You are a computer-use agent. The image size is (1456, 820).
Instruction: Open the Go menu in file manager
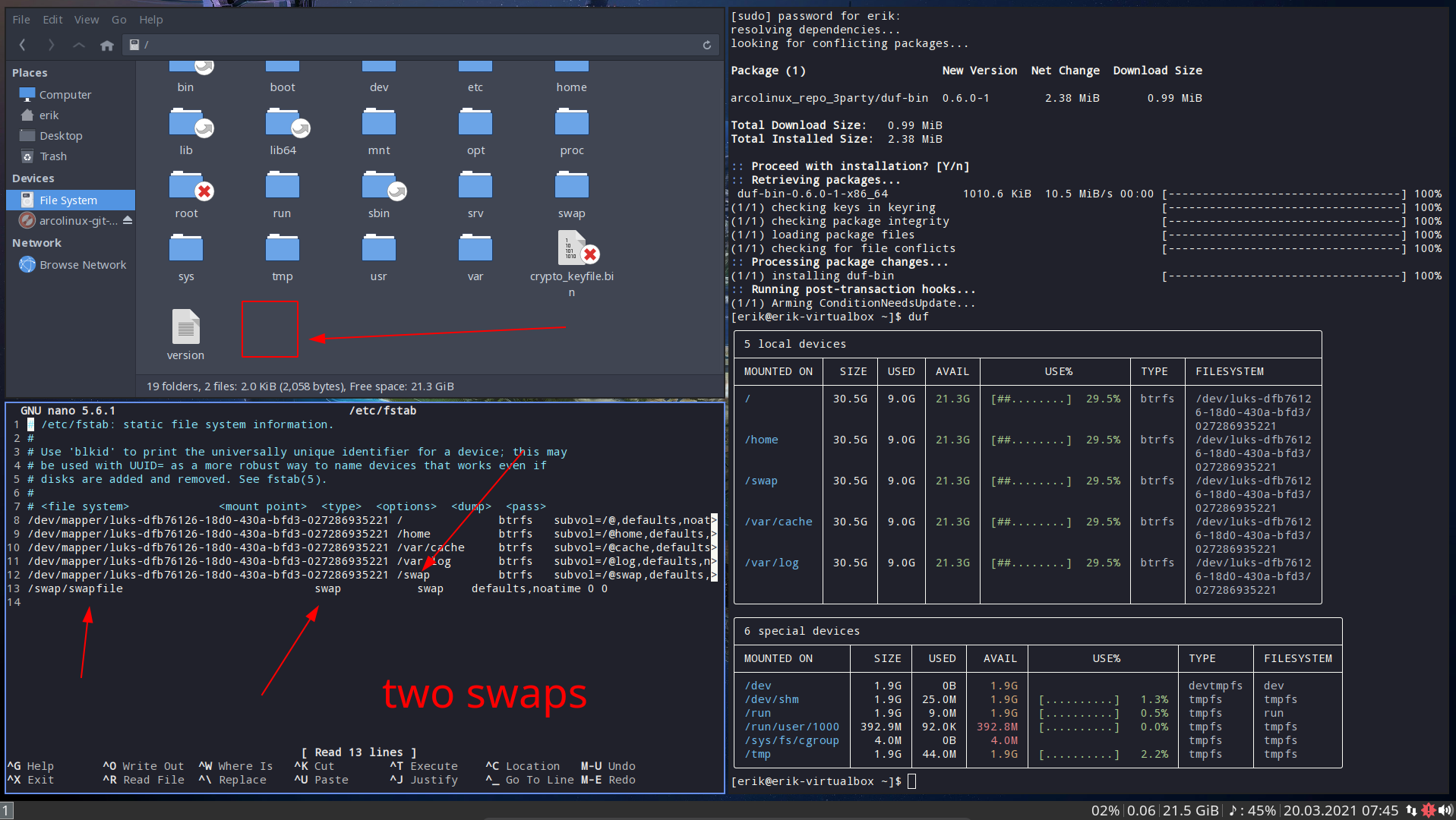[x=119, y=20]
